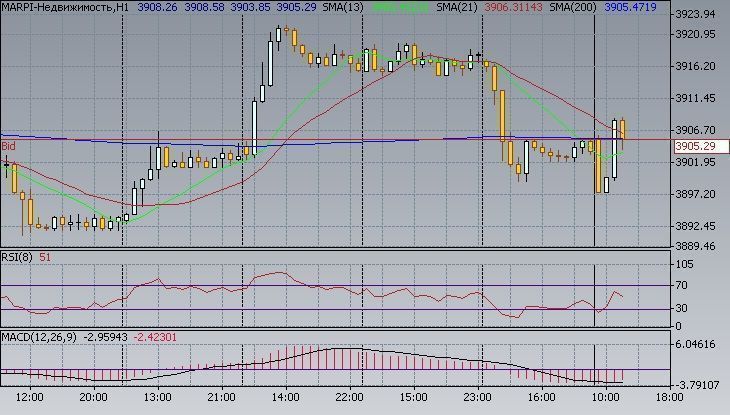730x415 pixels.
Task: Click the Bid line label
Action: [8, 146]
